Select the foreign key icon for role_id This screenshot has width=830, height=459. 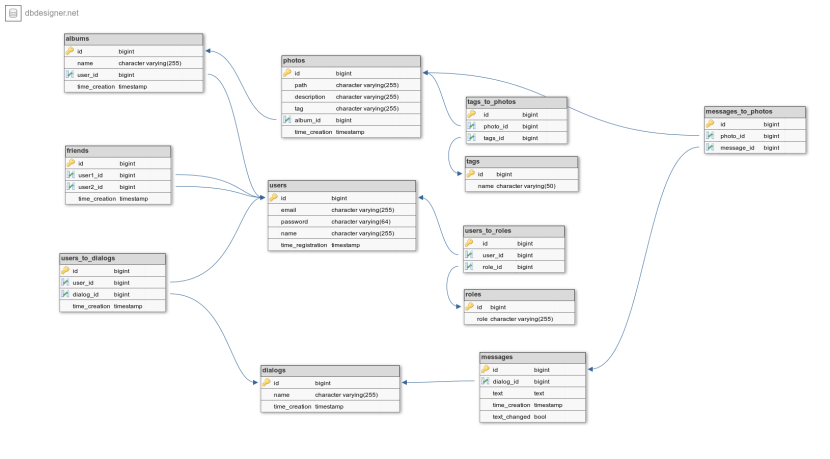coord(469,267)
